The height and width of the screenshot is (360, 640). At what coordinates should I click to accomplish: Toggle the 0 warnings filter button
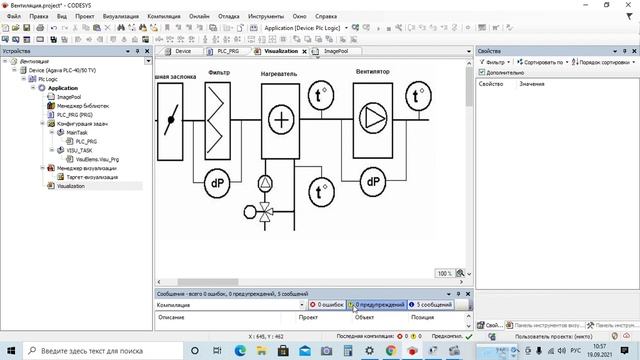click(x=377, y=304)
